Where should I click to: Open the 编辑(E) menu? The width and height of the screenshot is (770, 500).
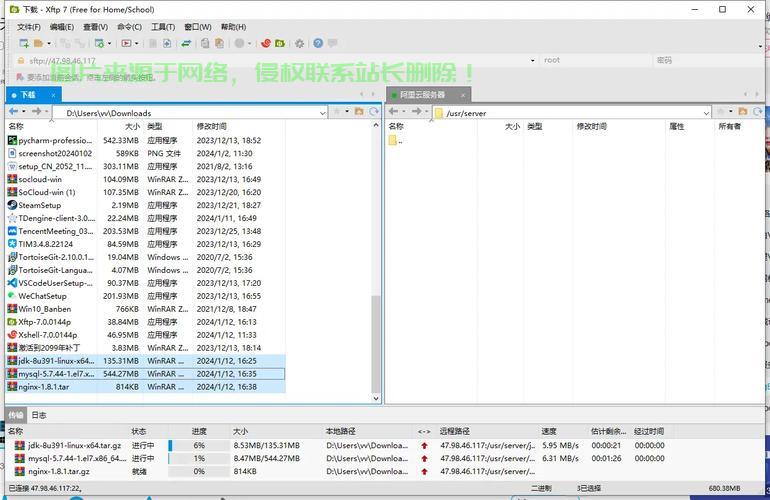pos(62,27)
